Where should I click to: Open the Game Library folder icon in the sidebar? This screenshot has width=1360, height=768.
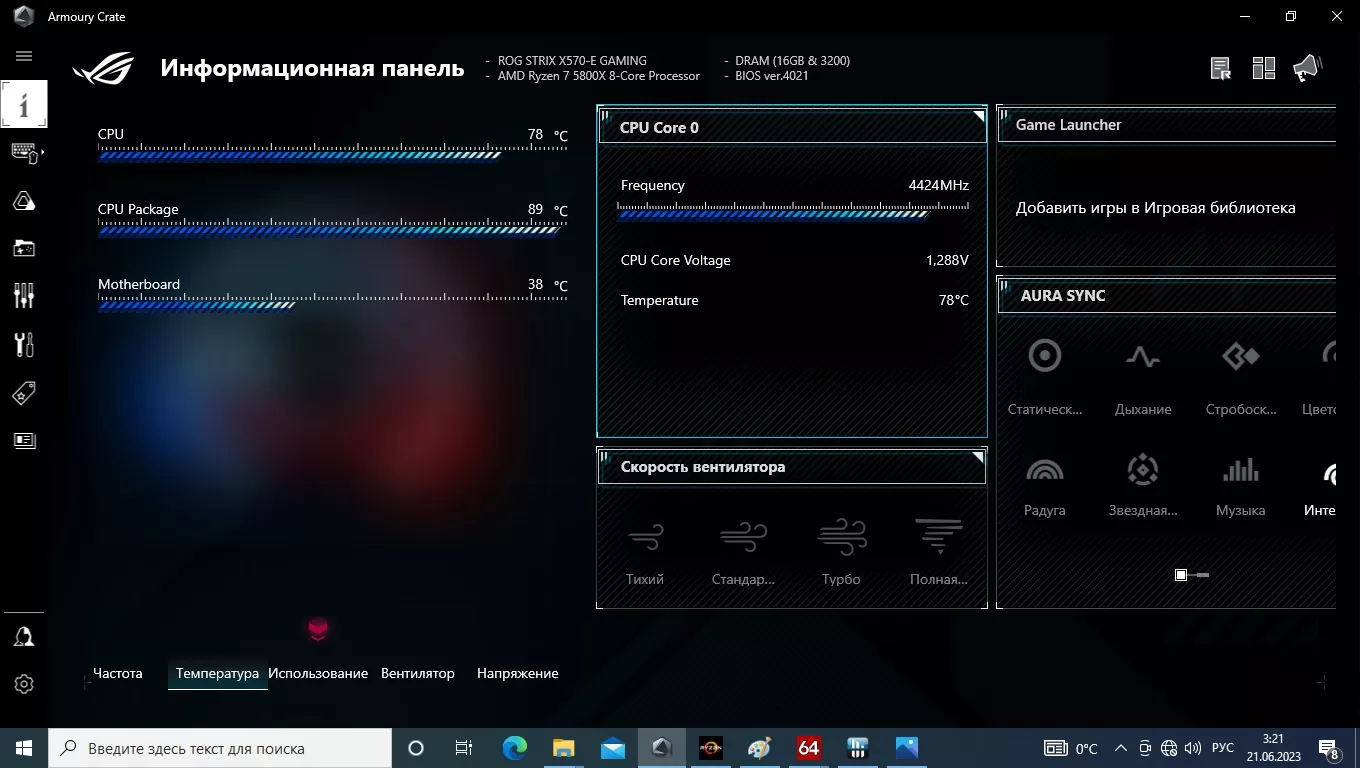click(24, 247)
